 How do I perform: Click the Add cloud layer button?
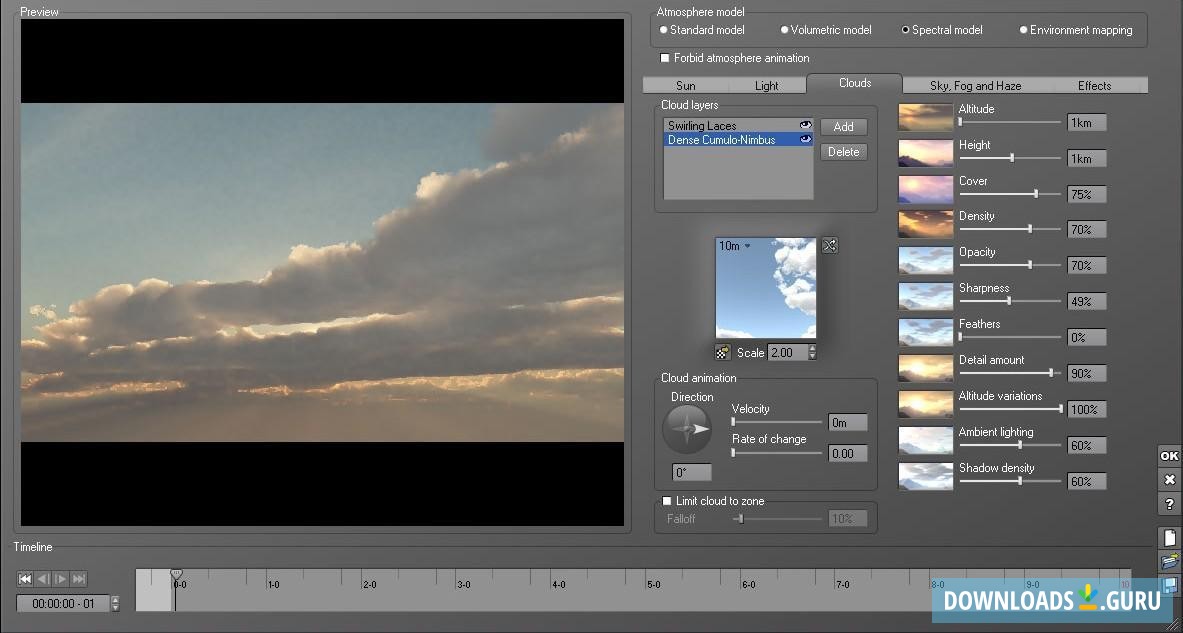coord(843,127)
